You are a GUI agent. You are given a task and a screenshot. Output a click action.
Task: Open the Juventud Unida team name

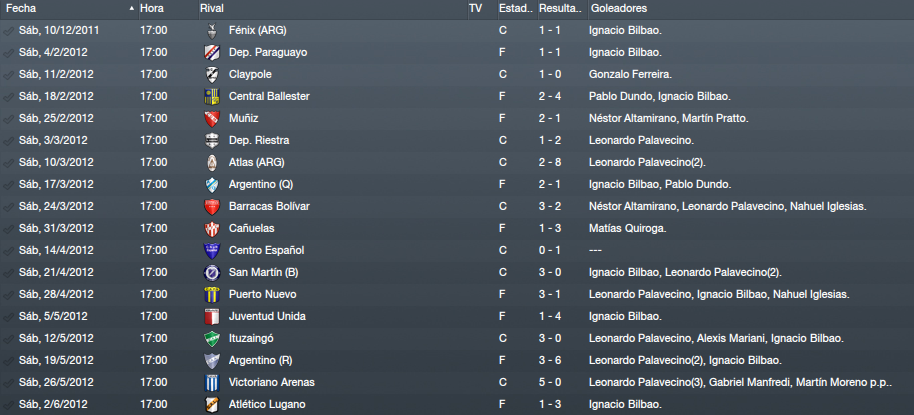click(x=268, y=316)
